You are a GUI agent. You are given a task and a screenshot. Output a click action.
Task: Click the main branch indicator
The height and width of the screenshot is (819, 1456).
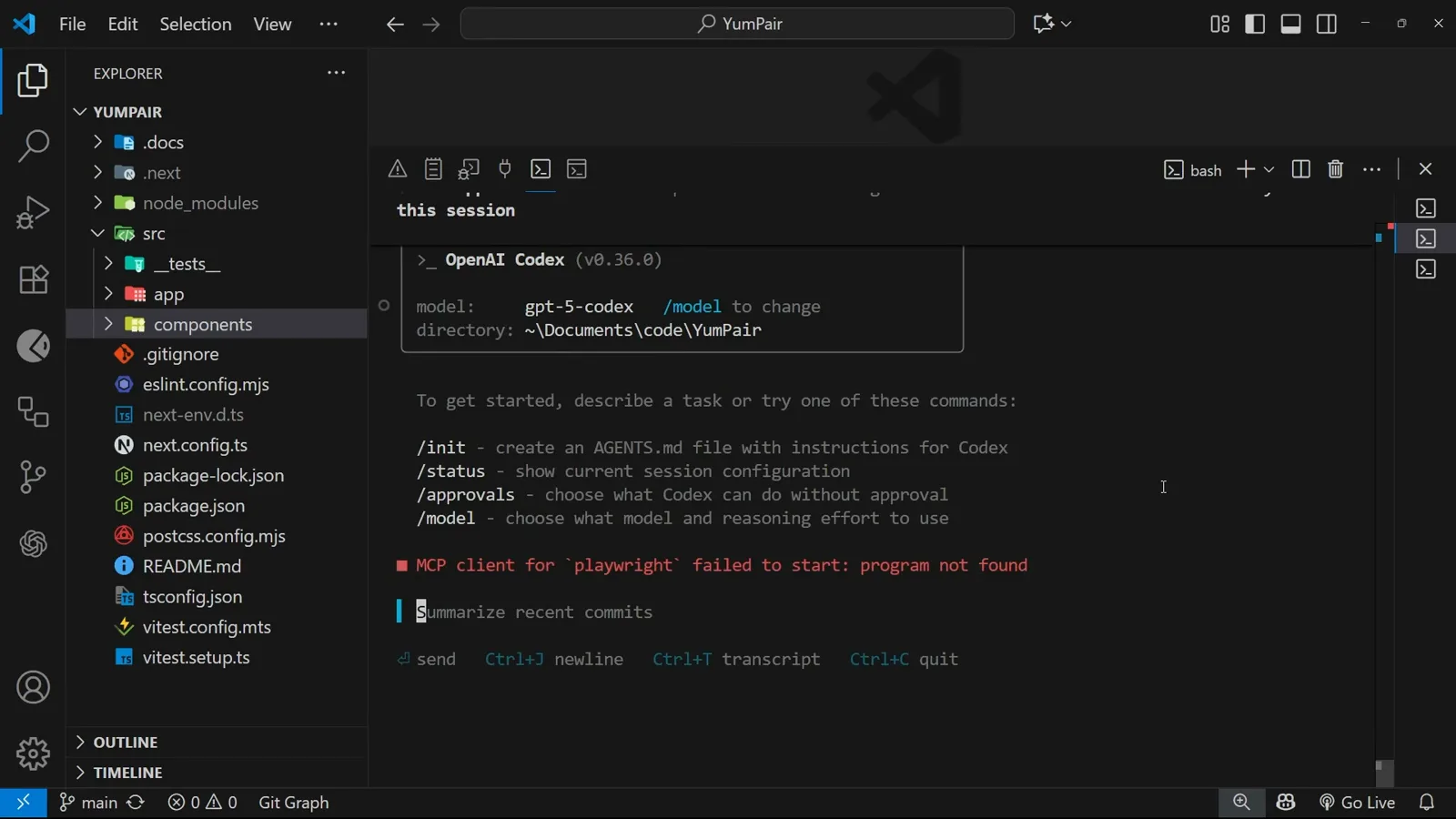click(x=88, y=803)
